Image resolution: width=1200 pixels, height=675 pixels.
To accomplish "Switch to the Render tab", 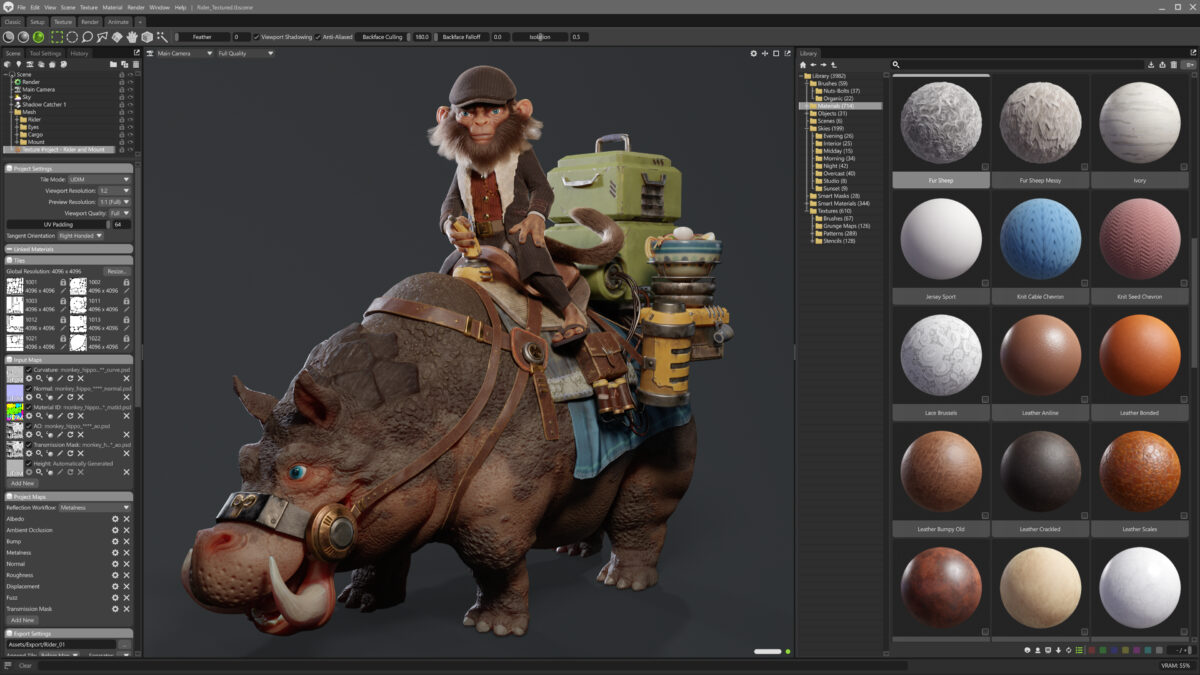I will [90, 21].
